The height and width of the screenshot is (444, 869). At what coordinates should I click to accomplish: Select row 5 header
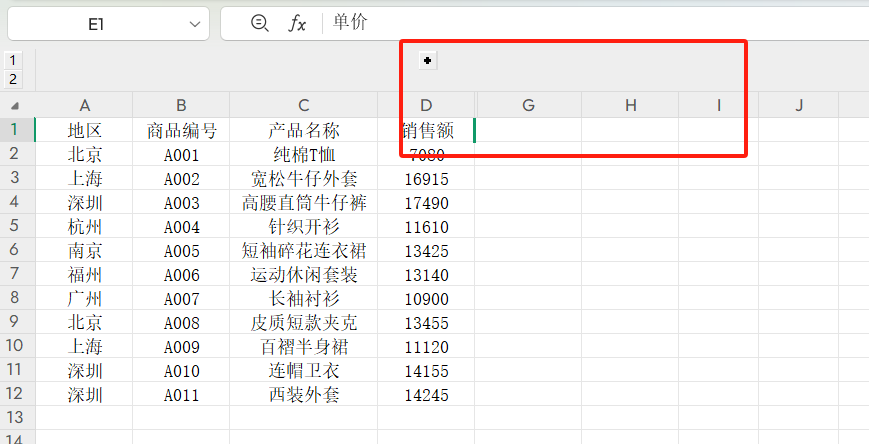point(15,227)
